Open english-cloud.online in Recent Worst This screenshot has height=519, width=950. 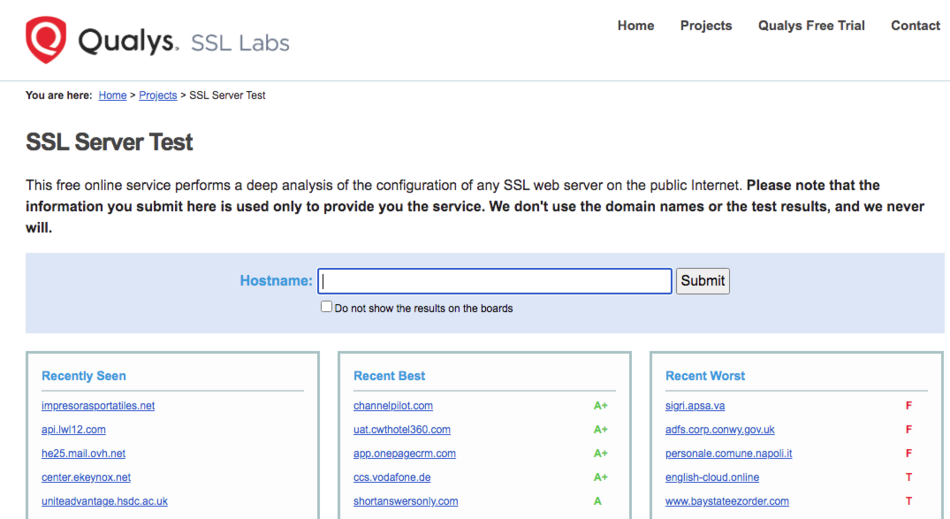(712, 477)
